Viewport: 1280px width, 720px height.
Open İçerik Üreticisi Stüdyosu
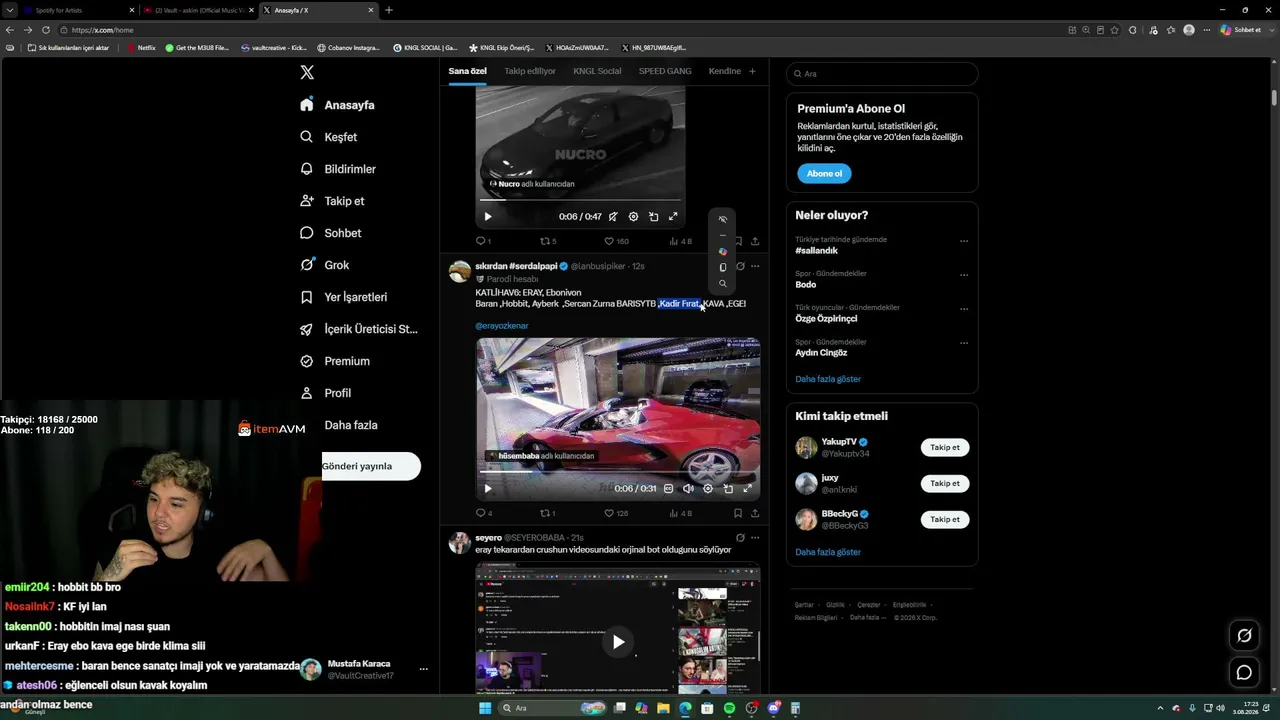click(x=359, y=329)
